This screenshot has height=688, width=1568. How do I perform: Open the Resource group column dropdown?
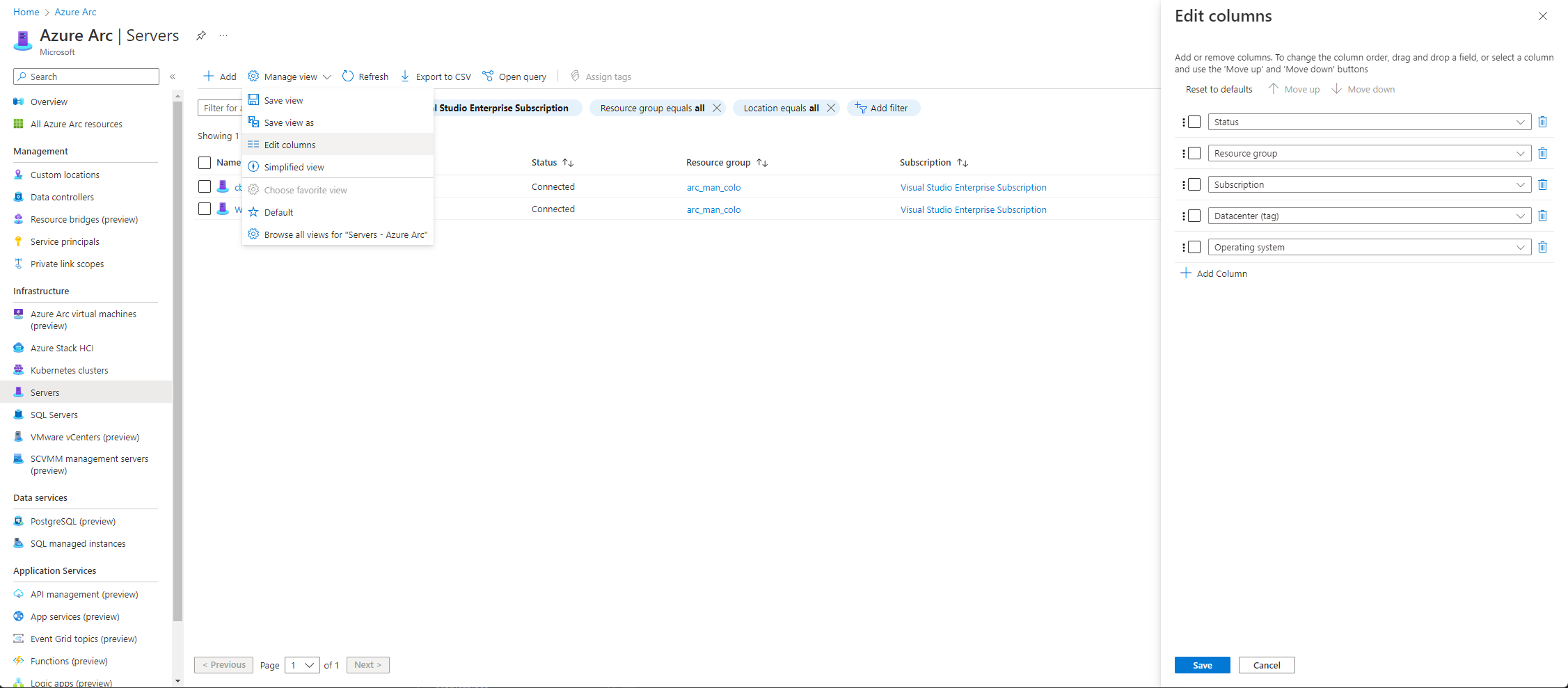coord(1370,153)
